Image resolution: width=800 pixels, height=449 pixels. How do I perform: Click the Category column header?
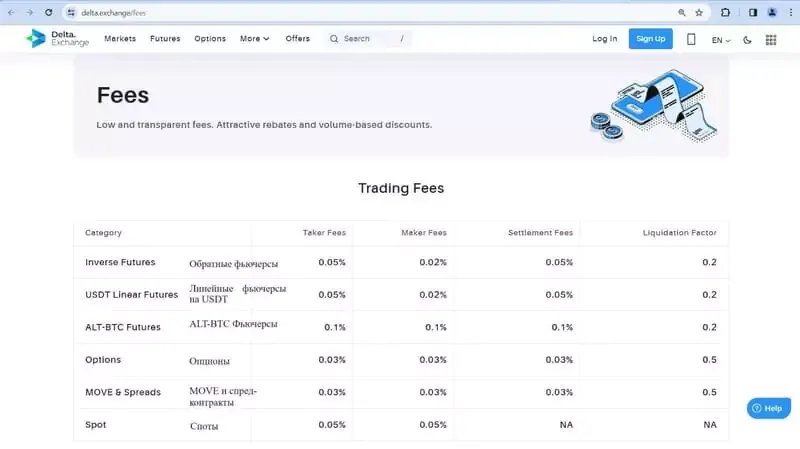103,233
